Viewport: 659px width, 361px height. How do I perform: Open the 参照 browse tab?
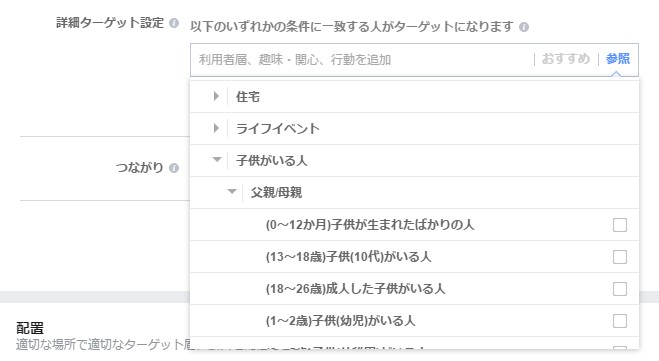[618, 59]
